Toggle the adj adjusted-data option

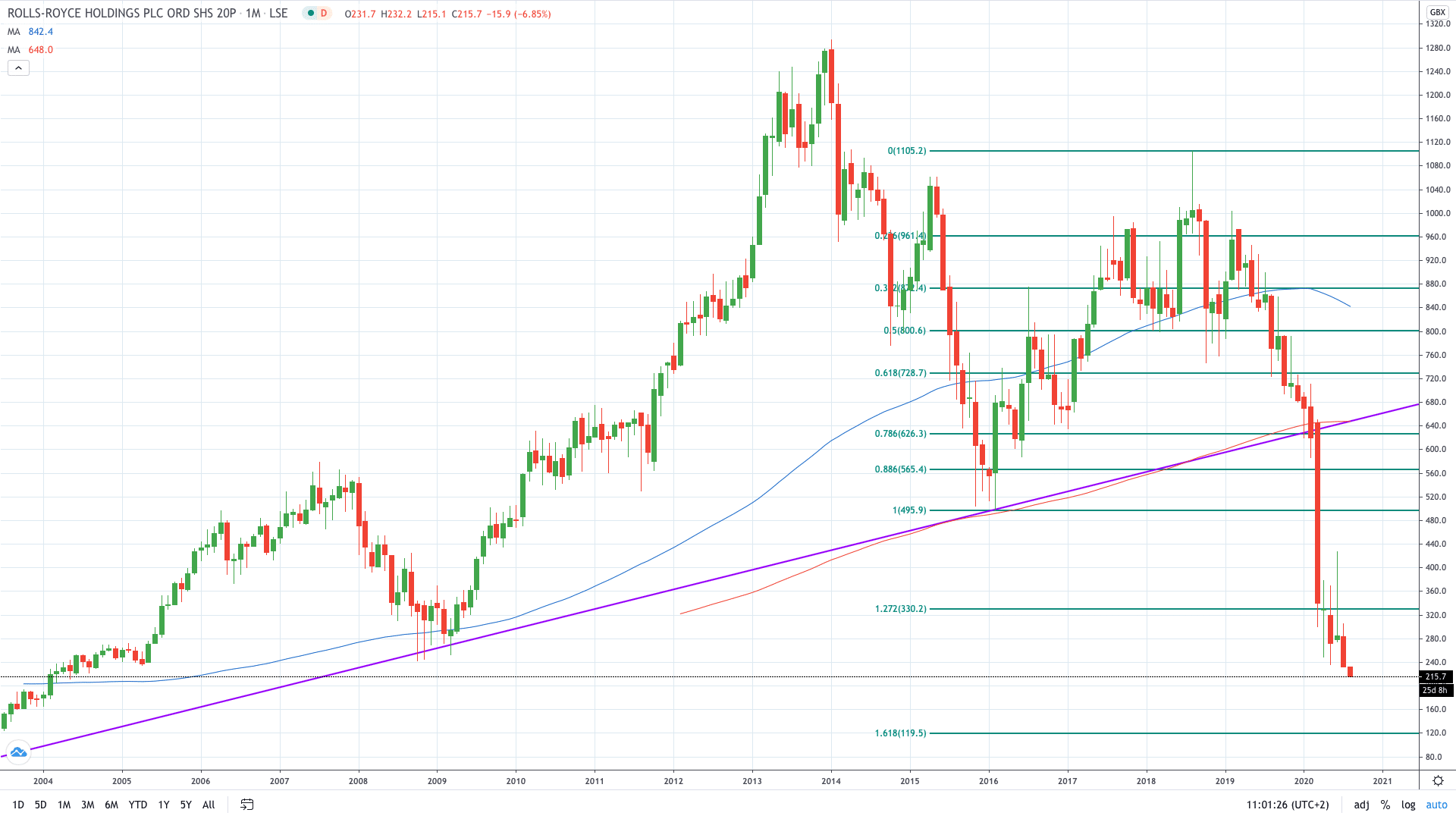click(x=1361, y=805)
